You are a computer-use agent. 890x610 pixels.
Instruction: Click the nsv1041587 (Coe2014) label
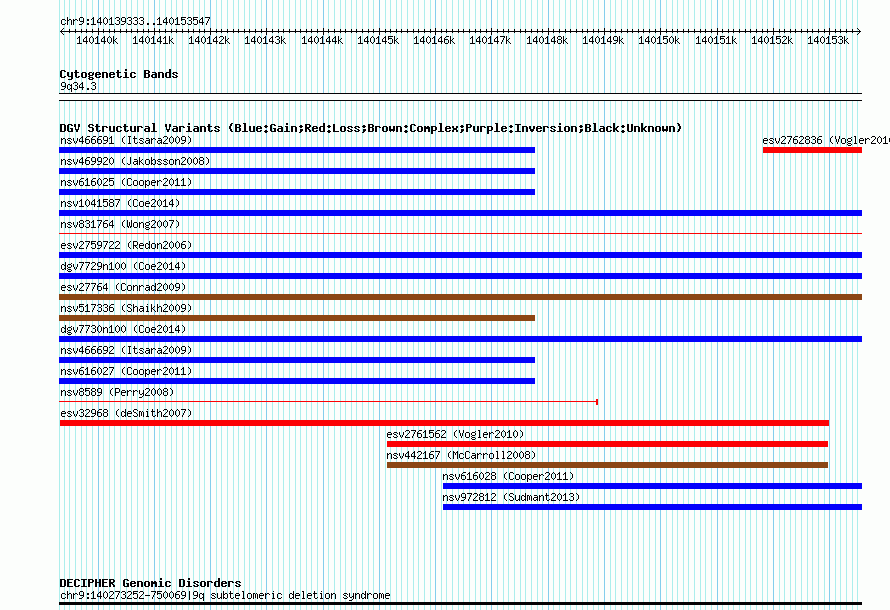click(x=120, y=203)
